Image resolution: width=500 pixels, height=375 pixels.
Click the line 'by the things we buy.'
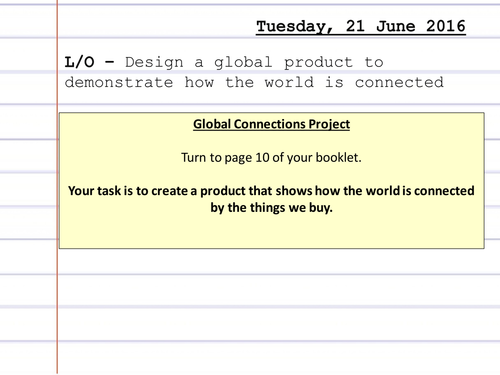(x=271, y=208)
